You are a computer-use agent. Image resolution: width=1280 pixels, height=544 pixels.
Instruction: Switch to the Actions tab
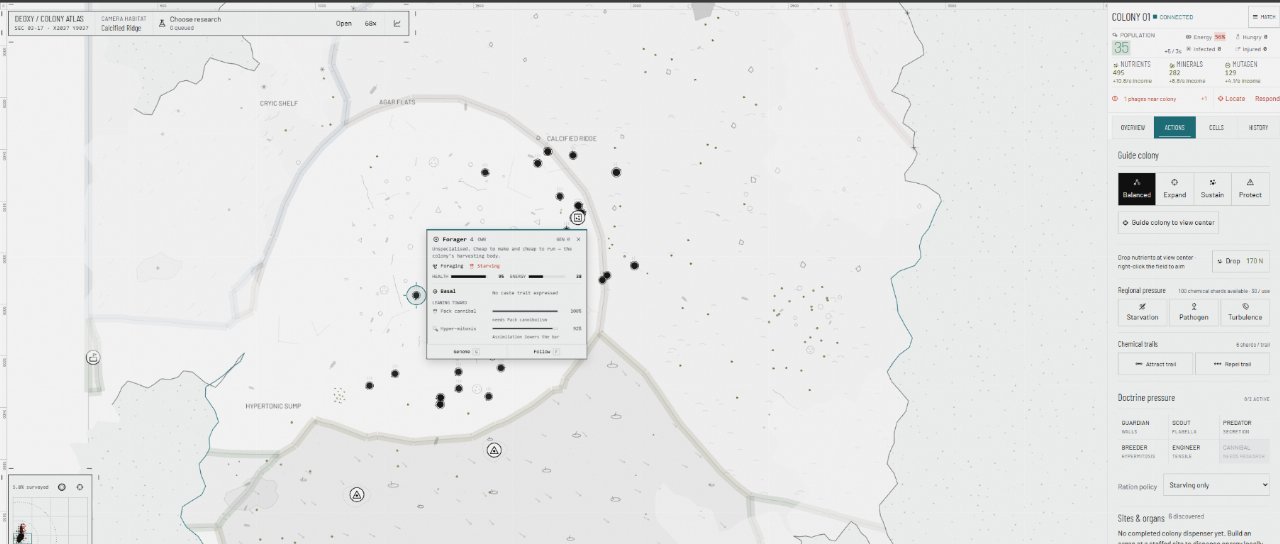click(1174, 128)
